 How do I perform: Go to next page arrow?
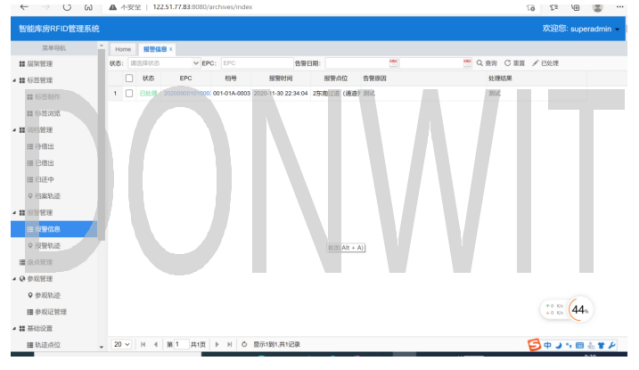(217, 344)
